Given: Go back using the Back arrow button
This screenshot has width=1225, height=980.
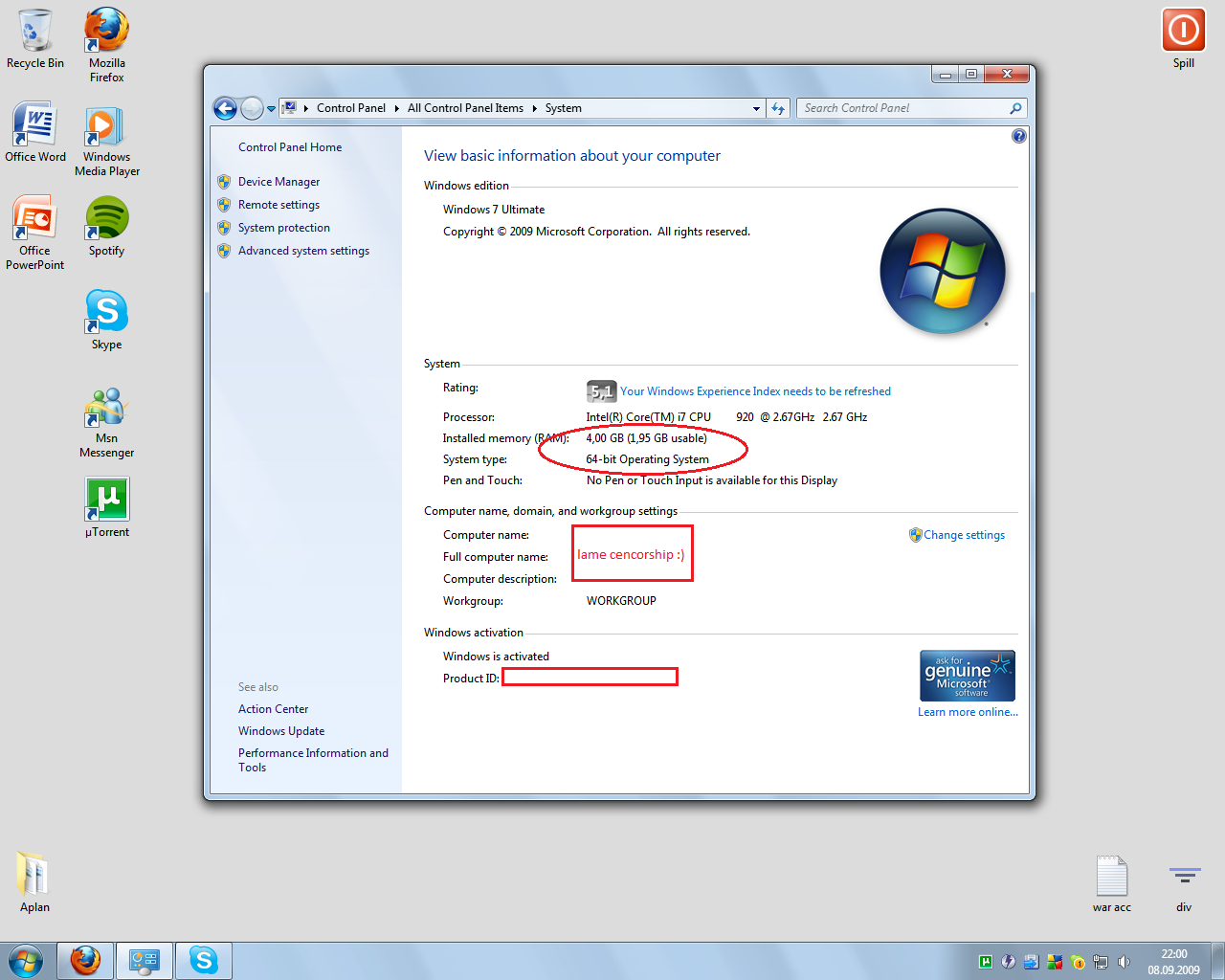Looking at the screenshot, I should pos(225,108).
